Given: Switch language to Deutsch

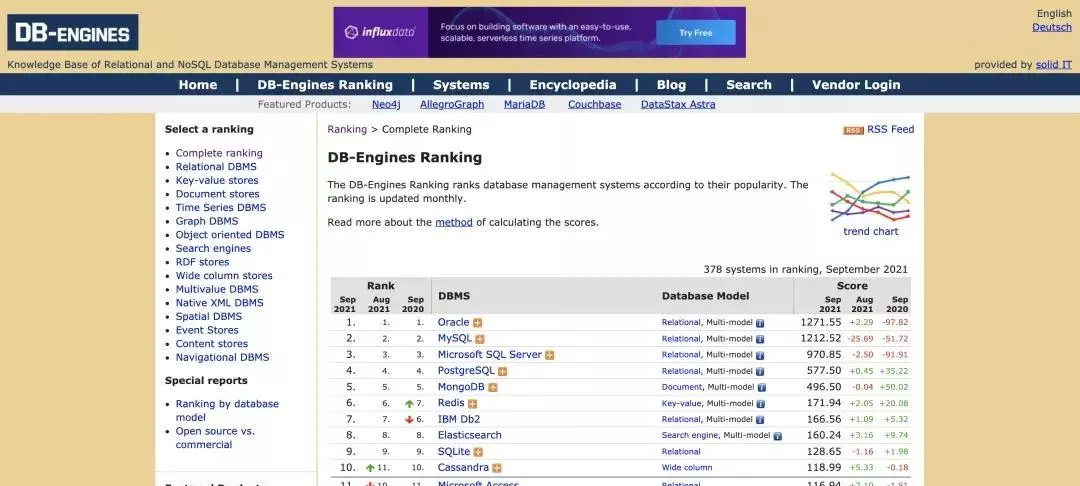Looking at the screenshot, I should pyautogui.click(x=1051, y=27).
